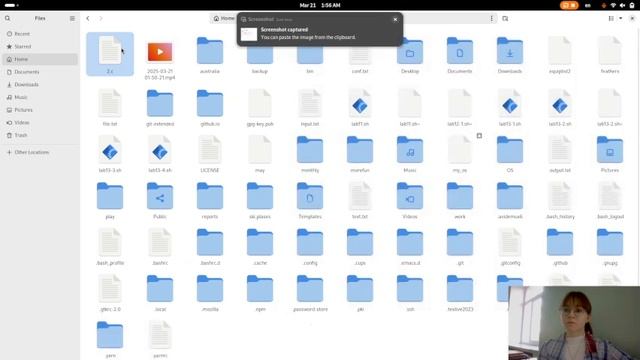
Task: Select the input.txt file
Action: [310, 103]
